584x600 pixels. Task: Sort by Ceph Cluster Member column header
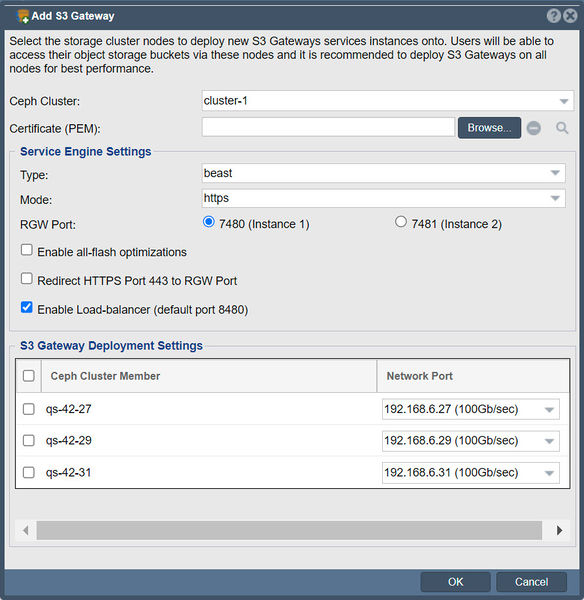pos(209,376)
